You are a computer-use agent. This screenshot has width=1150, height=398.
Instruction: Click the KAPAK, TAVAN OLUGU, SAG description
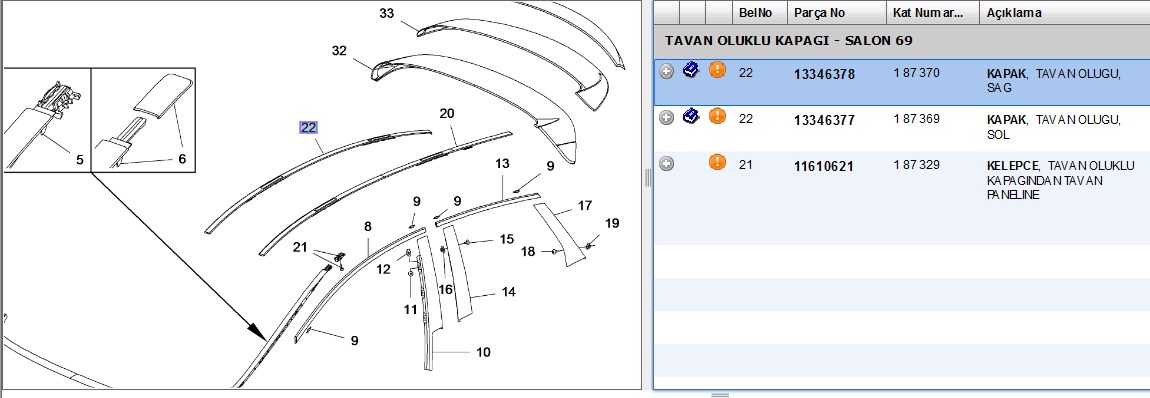1054,81
